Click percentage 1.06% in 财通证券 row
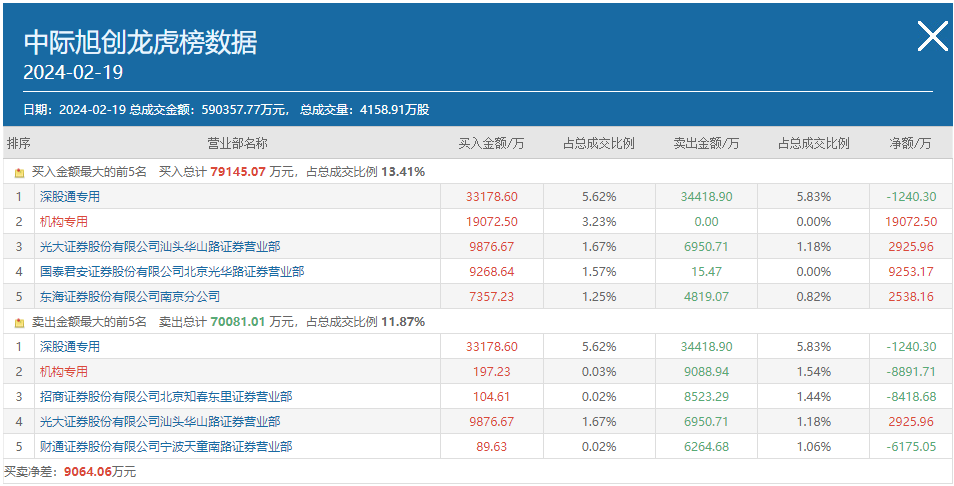 [814, 446]
